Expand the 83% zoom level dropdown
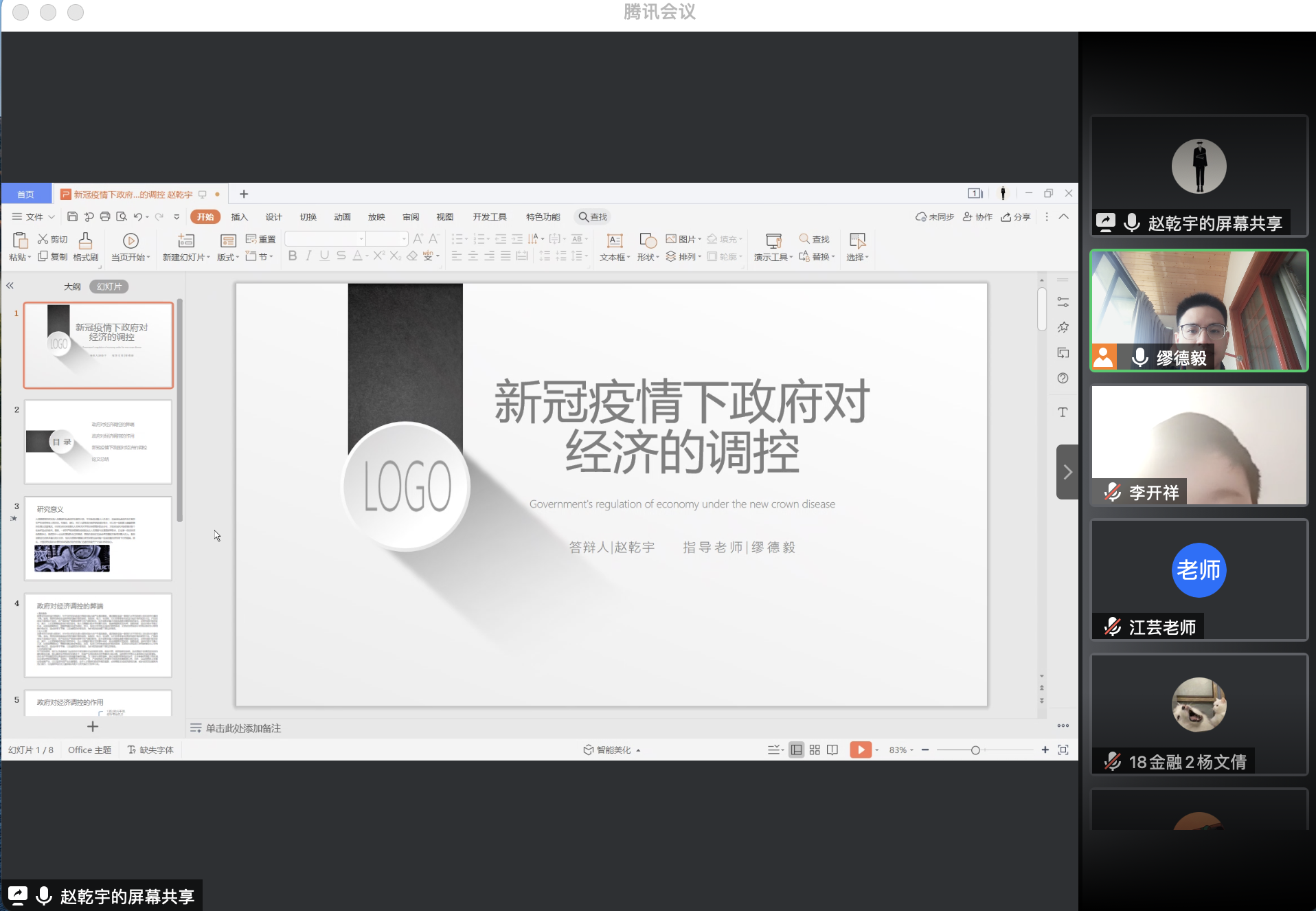The image size is (1316, 911). pyautogui.click(x=901, y=750)
